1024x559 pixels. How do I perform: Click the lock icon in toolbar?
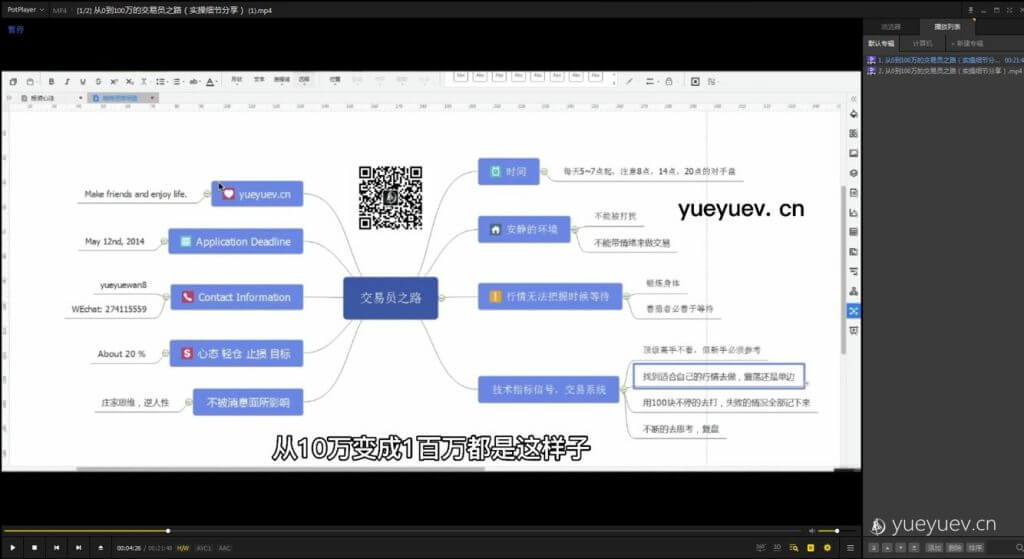(x=669, y=82)
